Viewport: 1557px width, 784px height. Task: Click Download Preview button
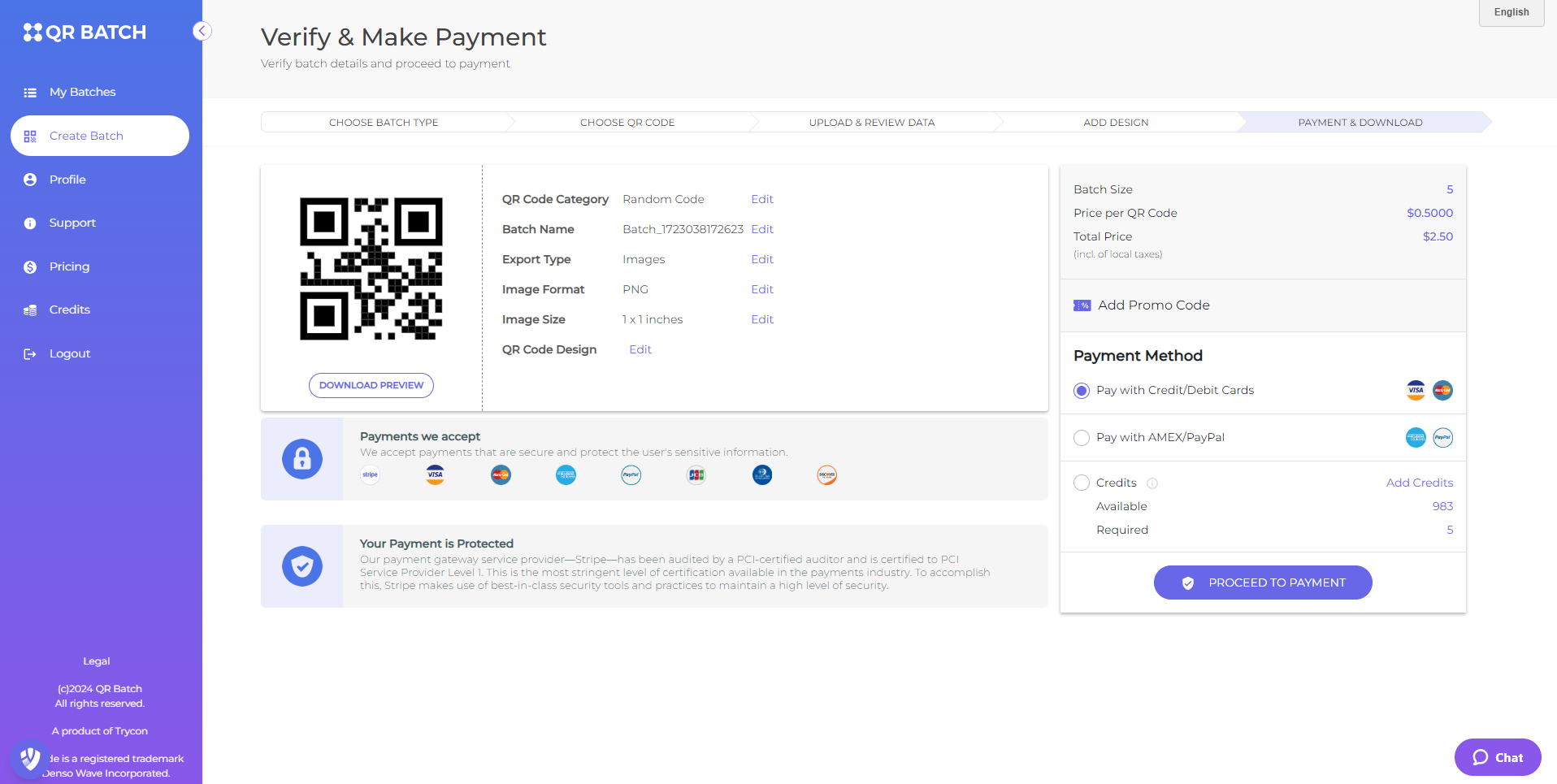pos(371,385)
